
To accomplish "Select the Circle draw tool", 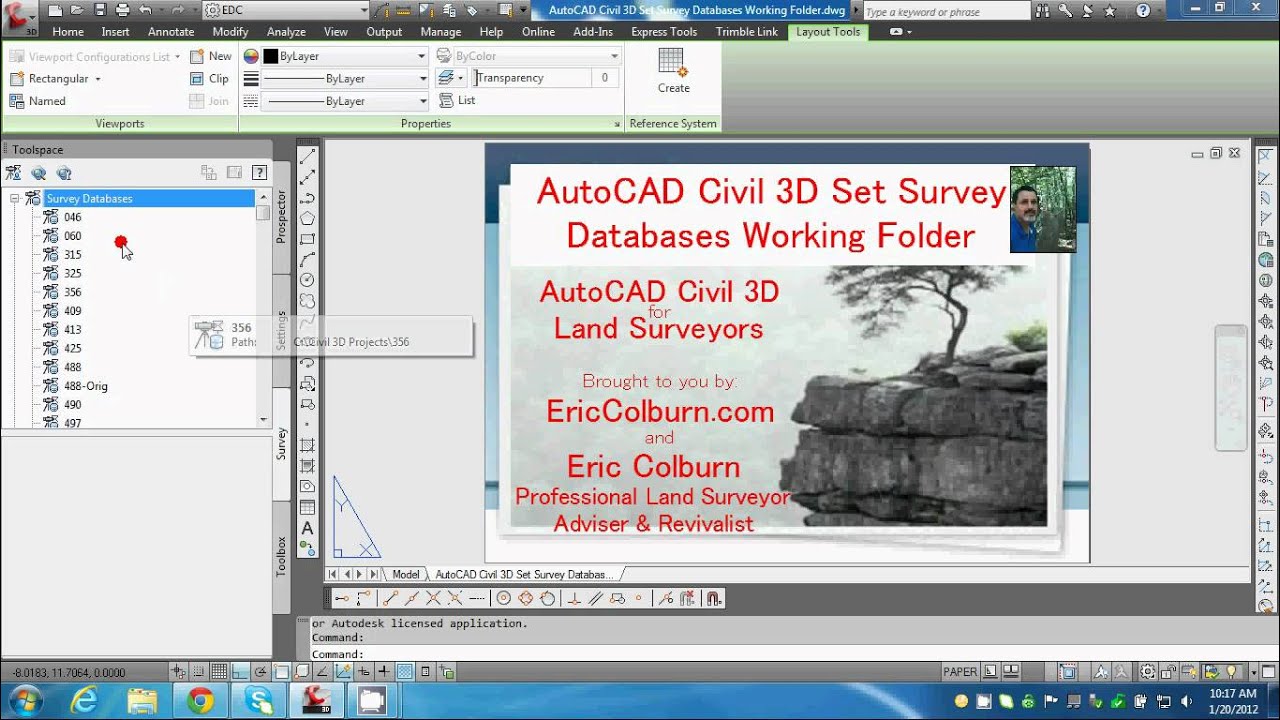I will point(308,279).
